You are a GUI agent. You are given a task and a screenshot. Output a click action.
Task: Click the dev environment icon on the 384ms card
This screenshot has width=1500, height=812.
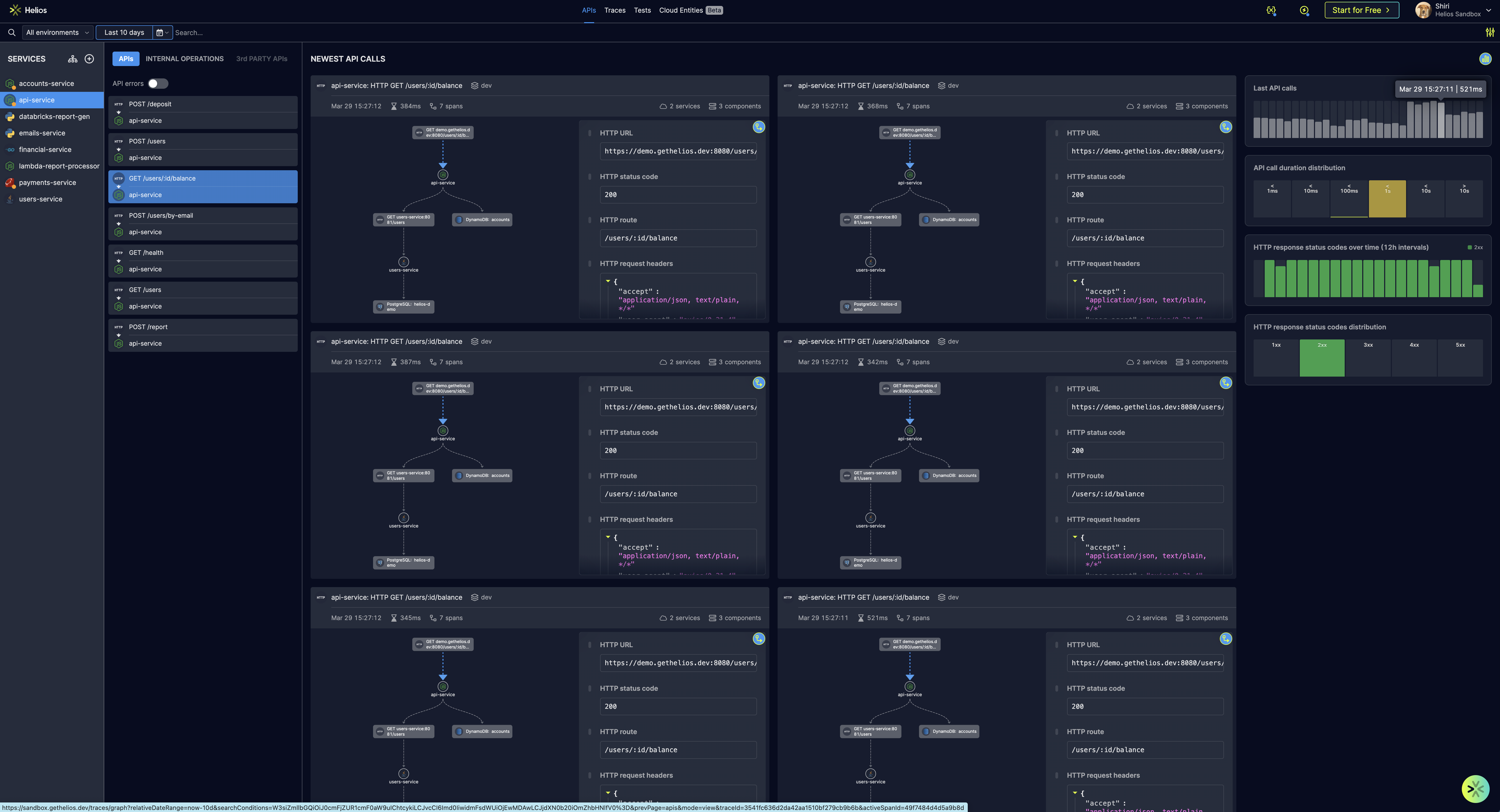[x=474, y=86]
